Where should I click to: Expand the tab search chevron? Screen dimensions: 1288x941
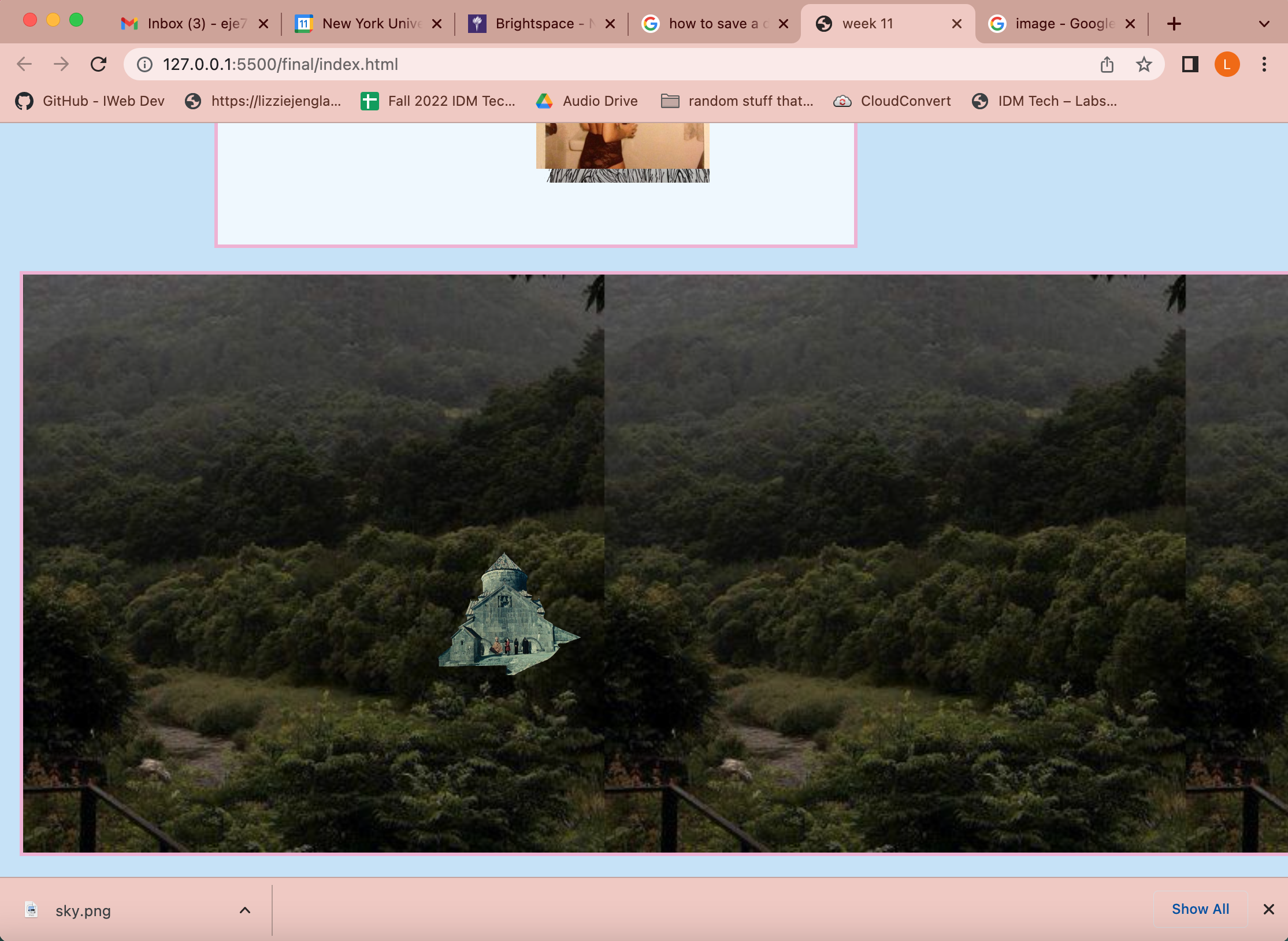tap(1264, 24)
